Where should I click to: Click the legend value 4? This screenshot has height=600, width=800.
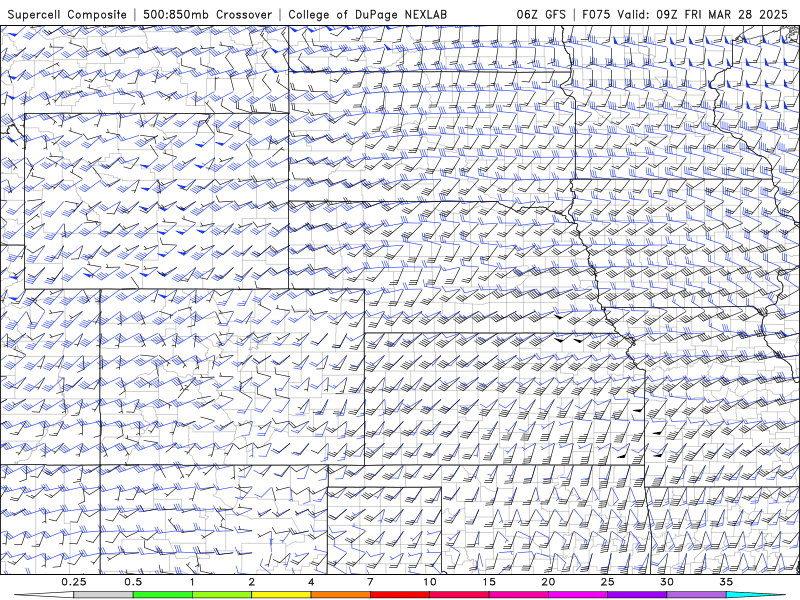tap(311, 582)
